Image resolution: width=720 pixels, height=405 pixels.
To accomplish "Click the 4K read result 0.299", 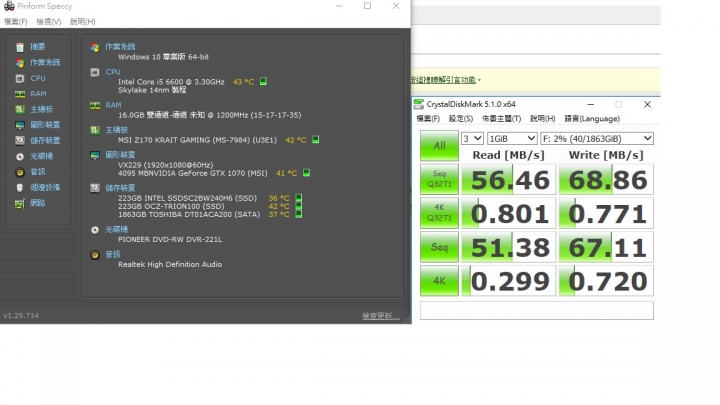I will click(508, 281).
